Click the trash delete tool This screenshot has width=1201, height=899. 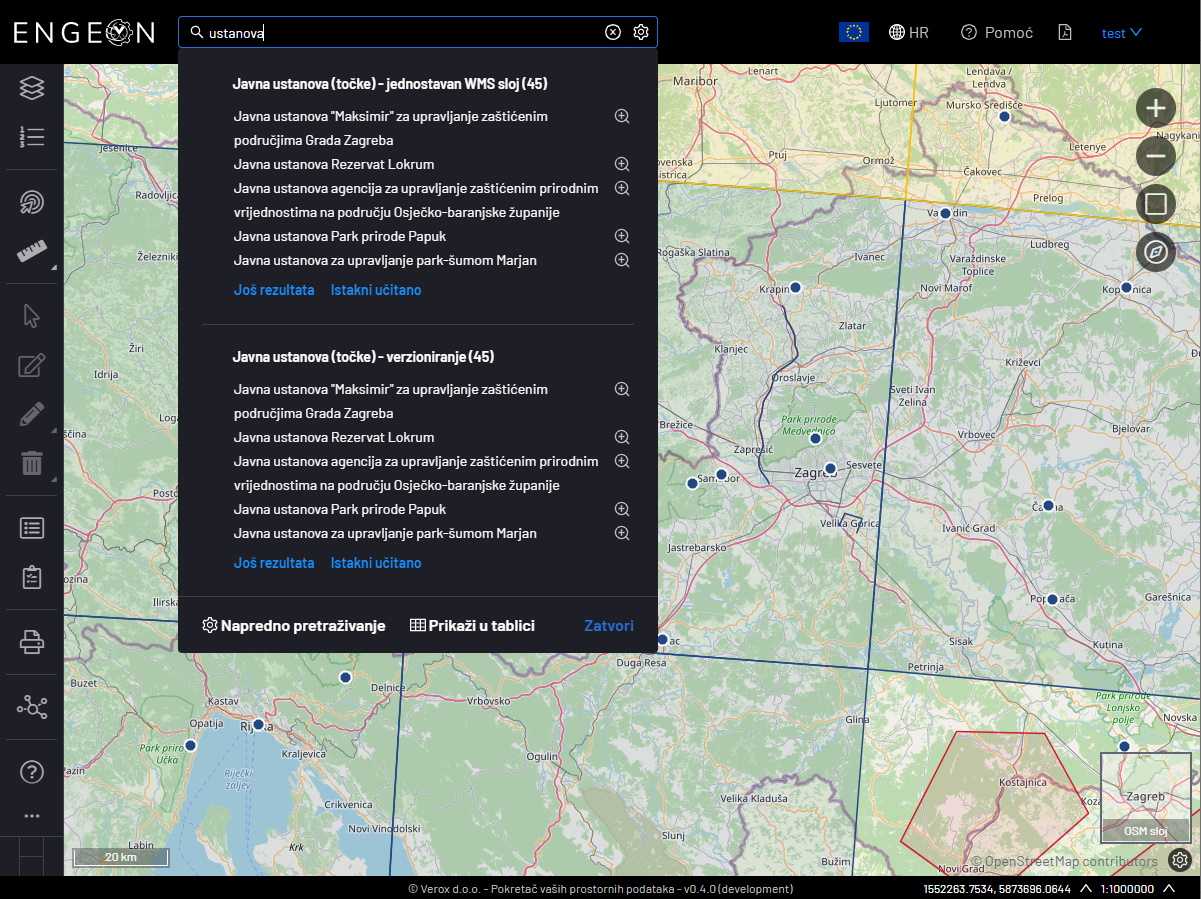[x=32, y=463]
